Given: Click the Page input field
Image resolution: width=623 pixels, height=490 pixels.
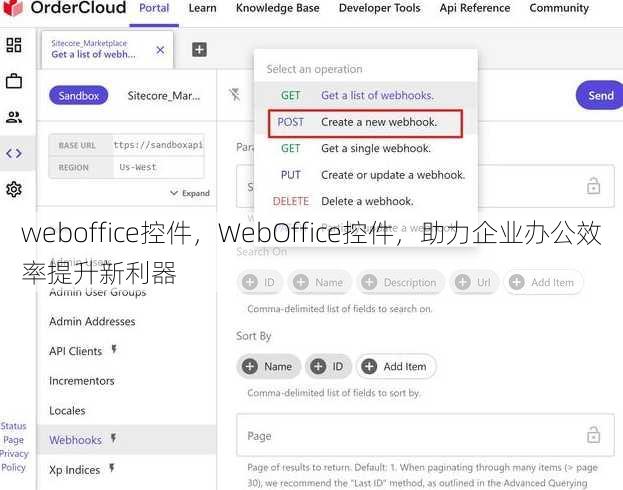Looking at the screenshot, I should click(425, 436).
